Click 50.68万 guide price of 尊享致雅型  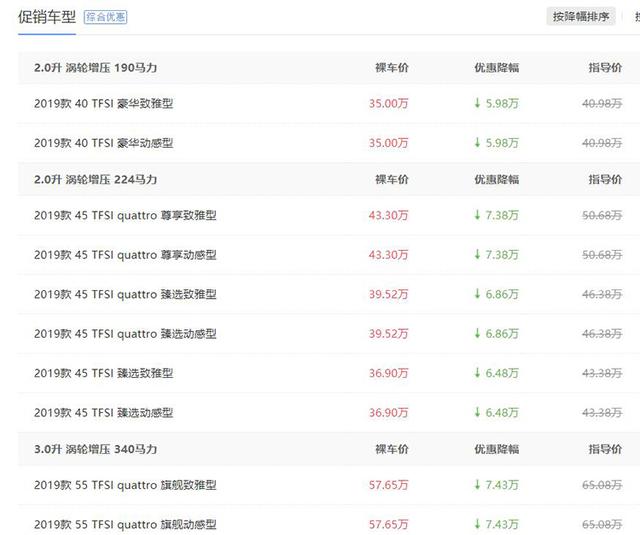[x=602, y=215]
